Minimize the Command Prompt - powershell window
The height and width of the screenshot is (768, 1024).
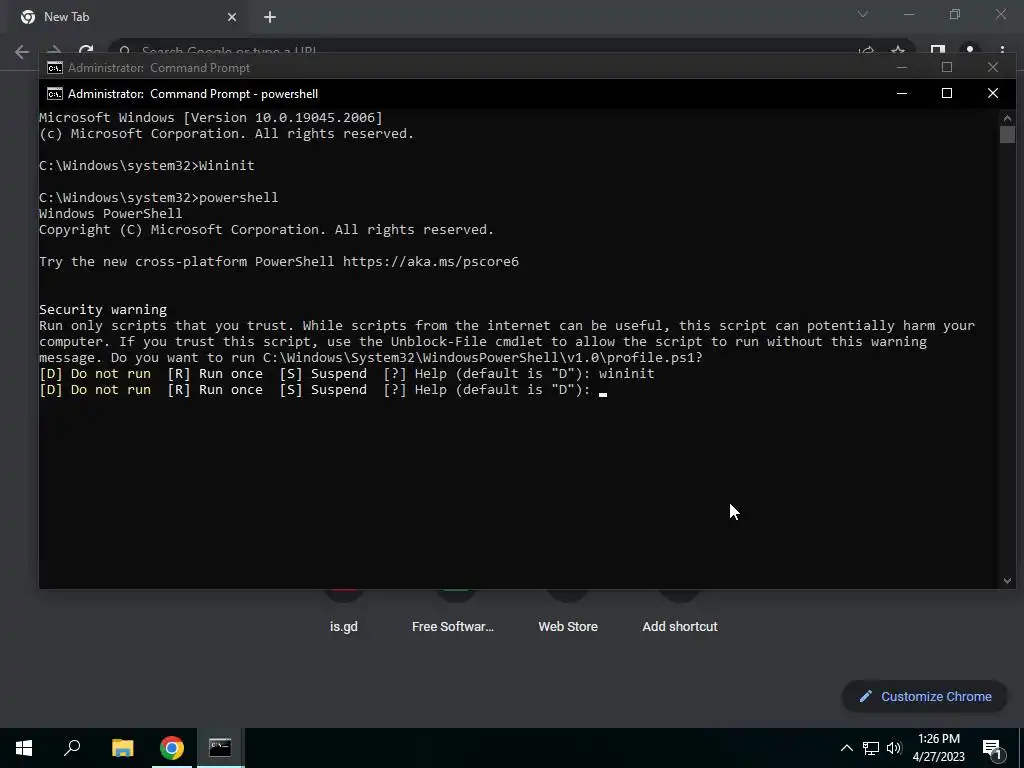point(902,93)
